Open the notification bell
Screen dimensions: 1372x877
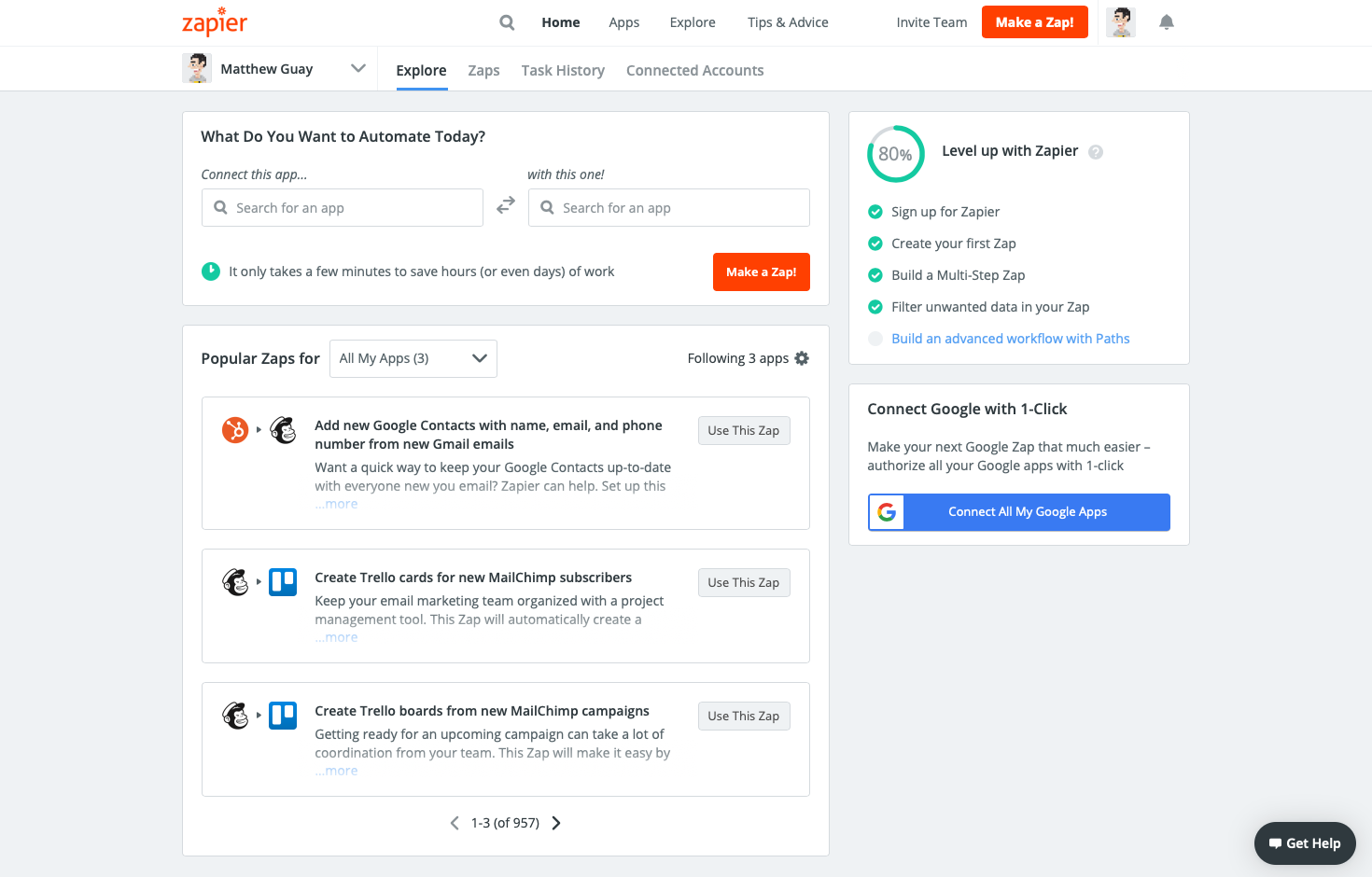tap(1166, 21)
